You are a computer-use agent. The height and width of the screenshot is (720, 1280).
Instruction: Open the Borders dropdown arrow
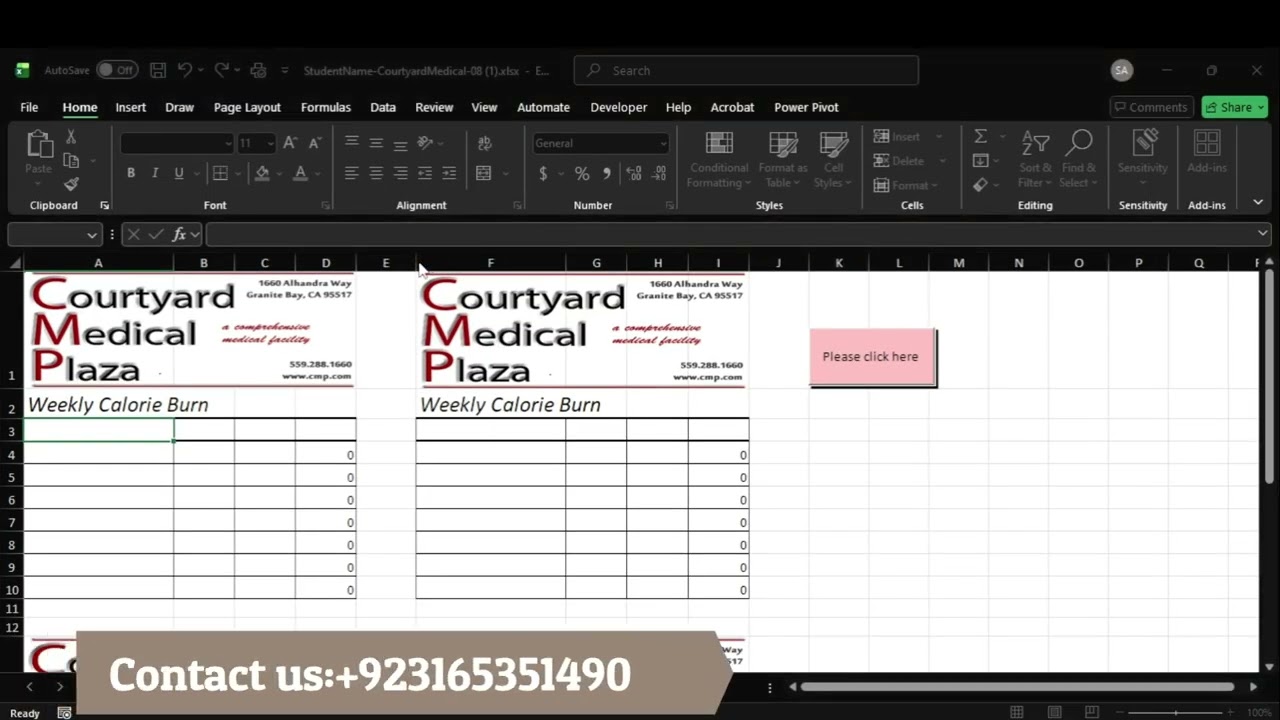(x=238, y=173)
